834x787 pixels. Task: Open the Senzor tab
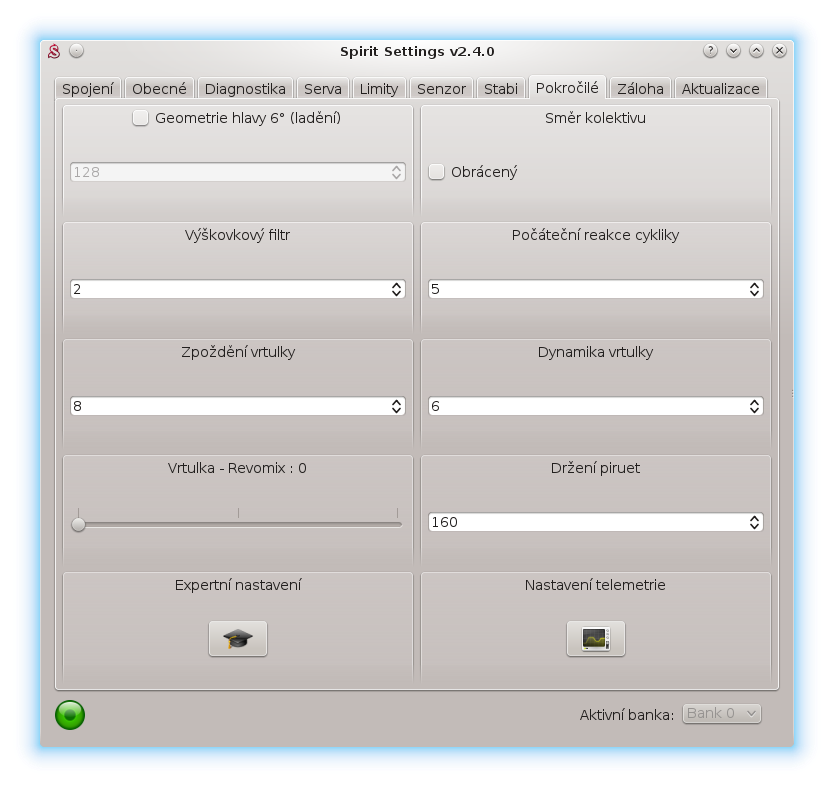coord(441,89)
